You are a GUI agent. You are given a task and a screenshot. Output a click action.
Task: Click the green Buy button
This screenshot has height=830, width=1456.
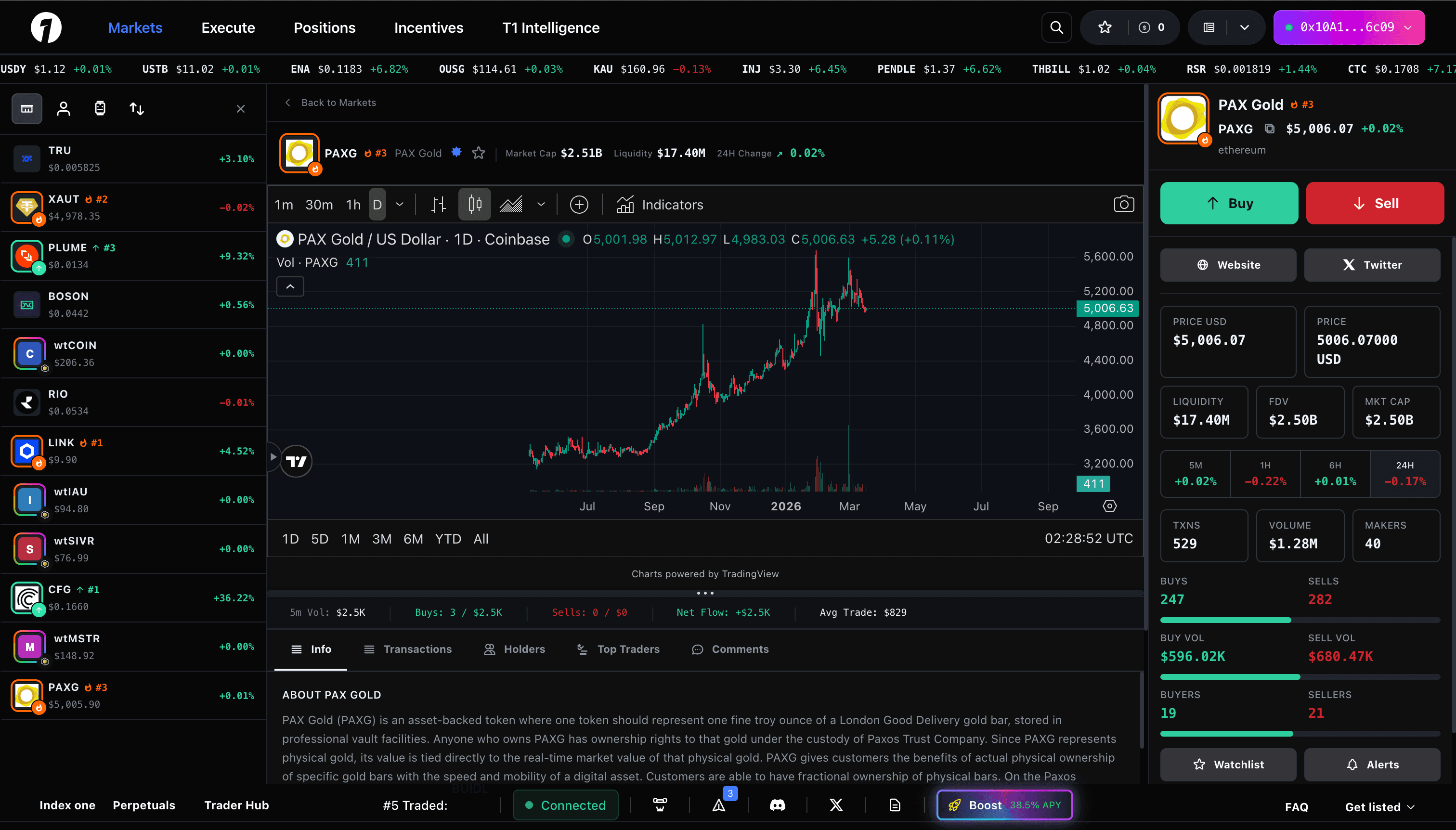coord(1229,203)
